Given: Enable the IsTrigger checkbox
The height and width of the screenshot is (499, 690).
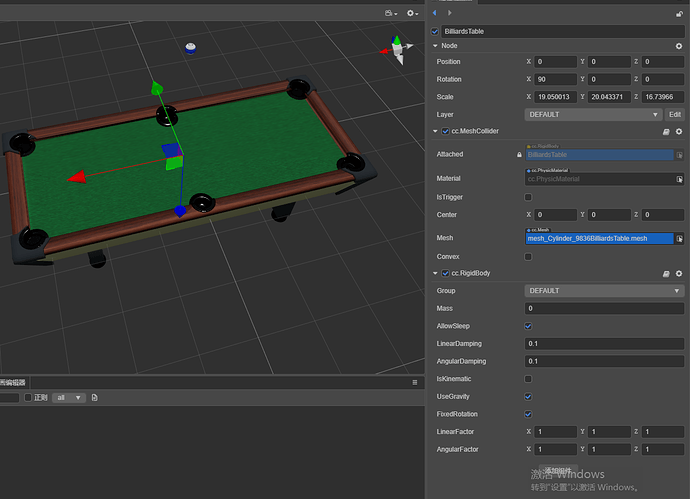Looking at the screenshot, I should pyautogui.click(x=529, y=197).
